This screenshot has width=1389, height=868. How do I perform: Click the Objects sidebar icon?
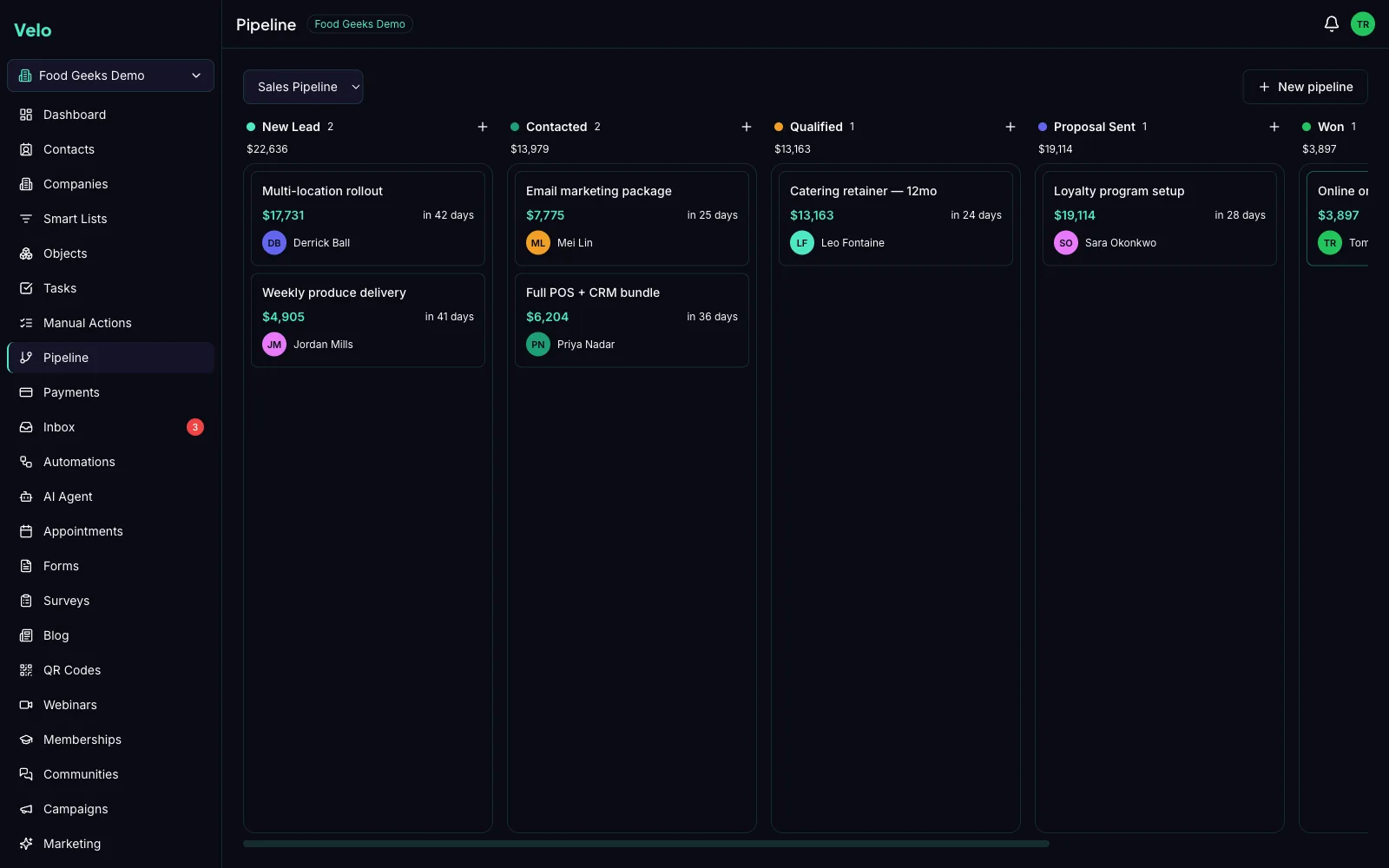(26, 253)
